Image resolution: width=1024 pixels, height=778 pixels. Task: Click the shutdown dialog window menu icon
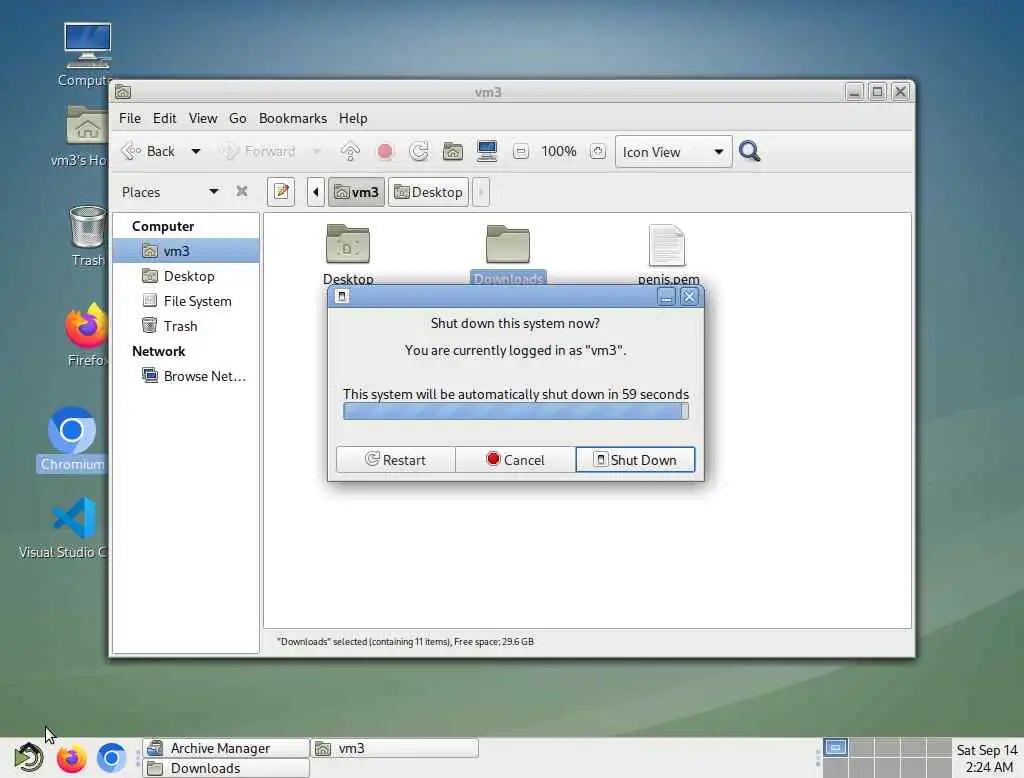coord(342,297)
